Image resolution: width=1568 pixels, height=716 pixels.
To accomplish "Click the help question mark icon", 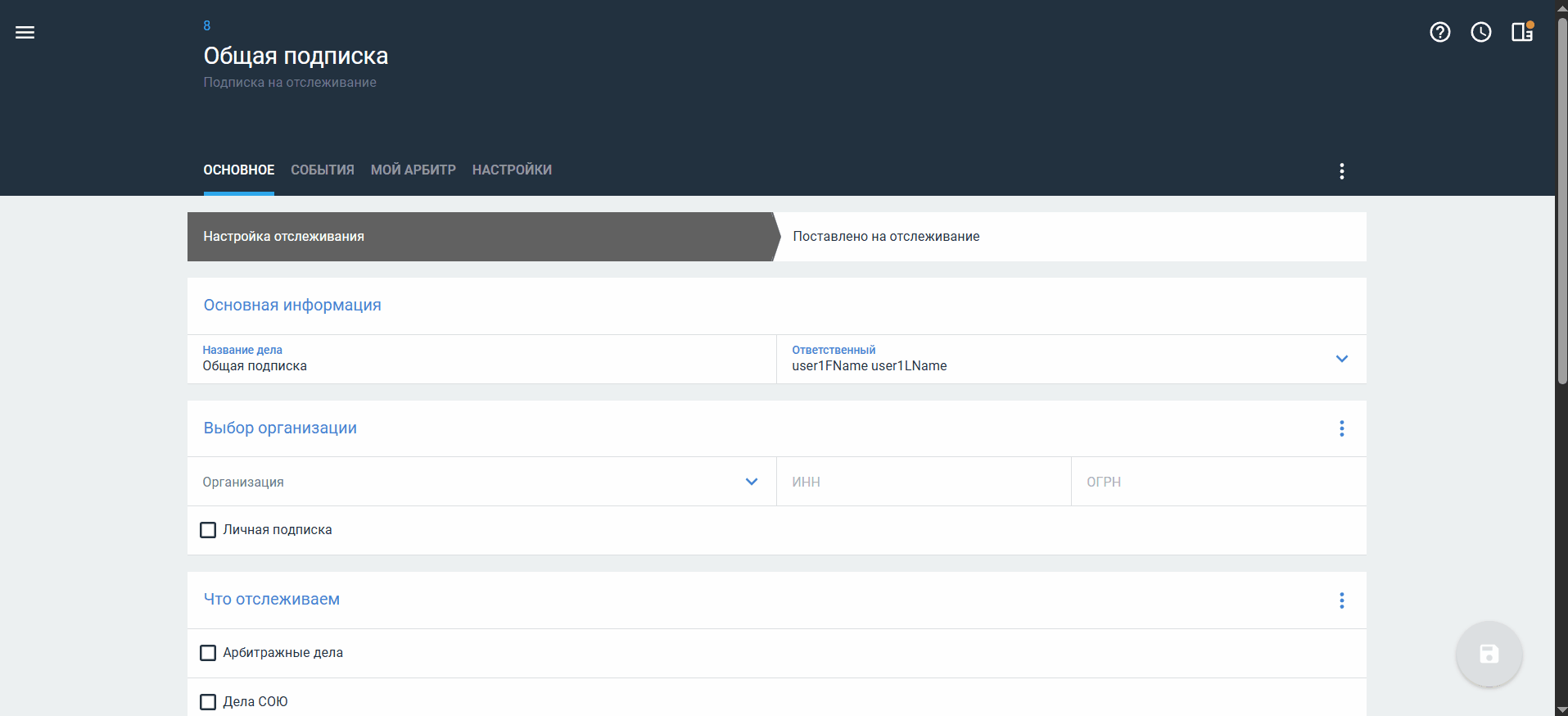I will [x=1439, y=33].
